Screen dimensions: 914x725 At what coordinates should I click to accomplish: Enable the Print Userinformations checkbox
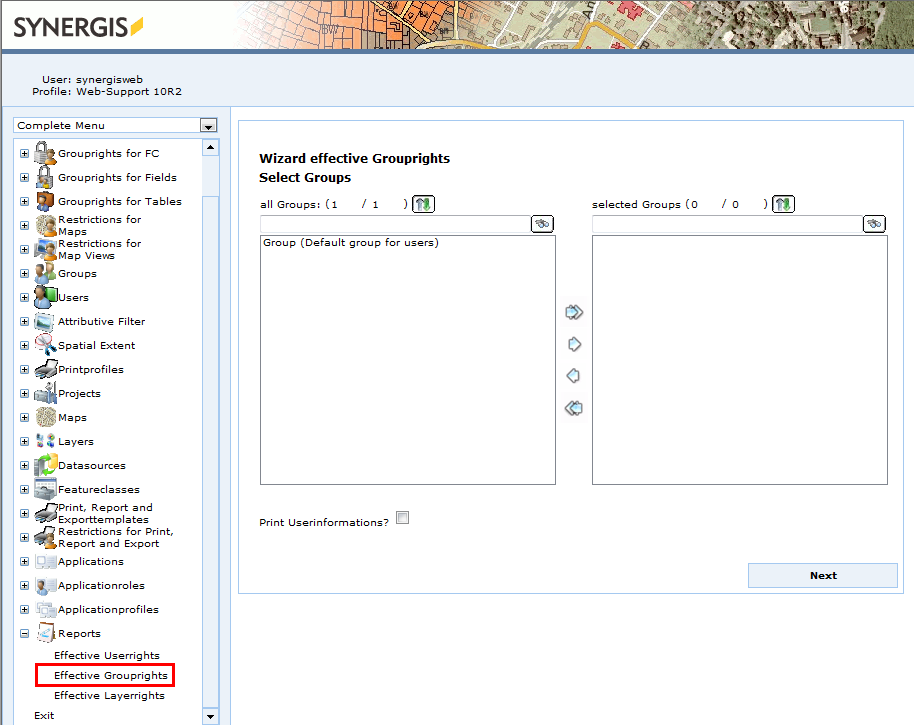(x=402, y=517)
